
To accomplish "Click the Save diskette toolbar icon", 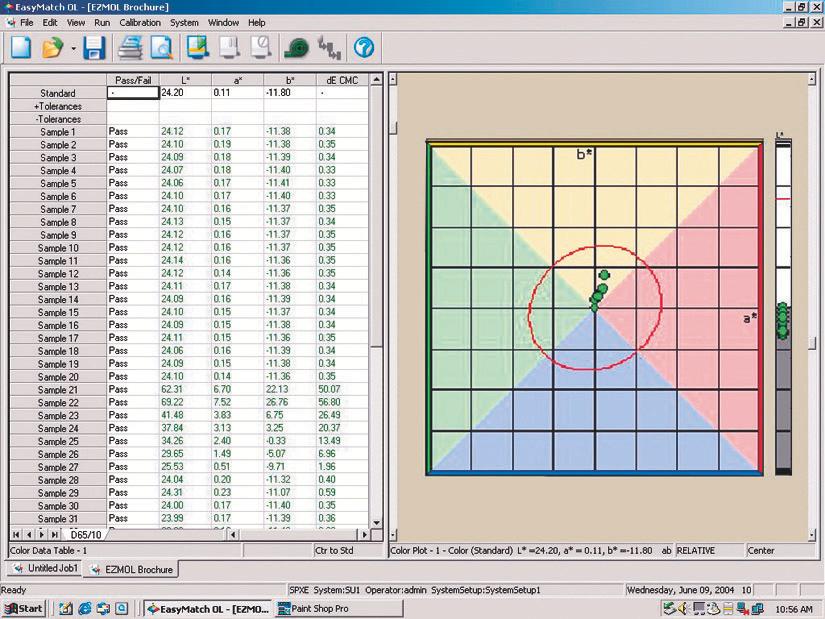I will pos(94,47).
